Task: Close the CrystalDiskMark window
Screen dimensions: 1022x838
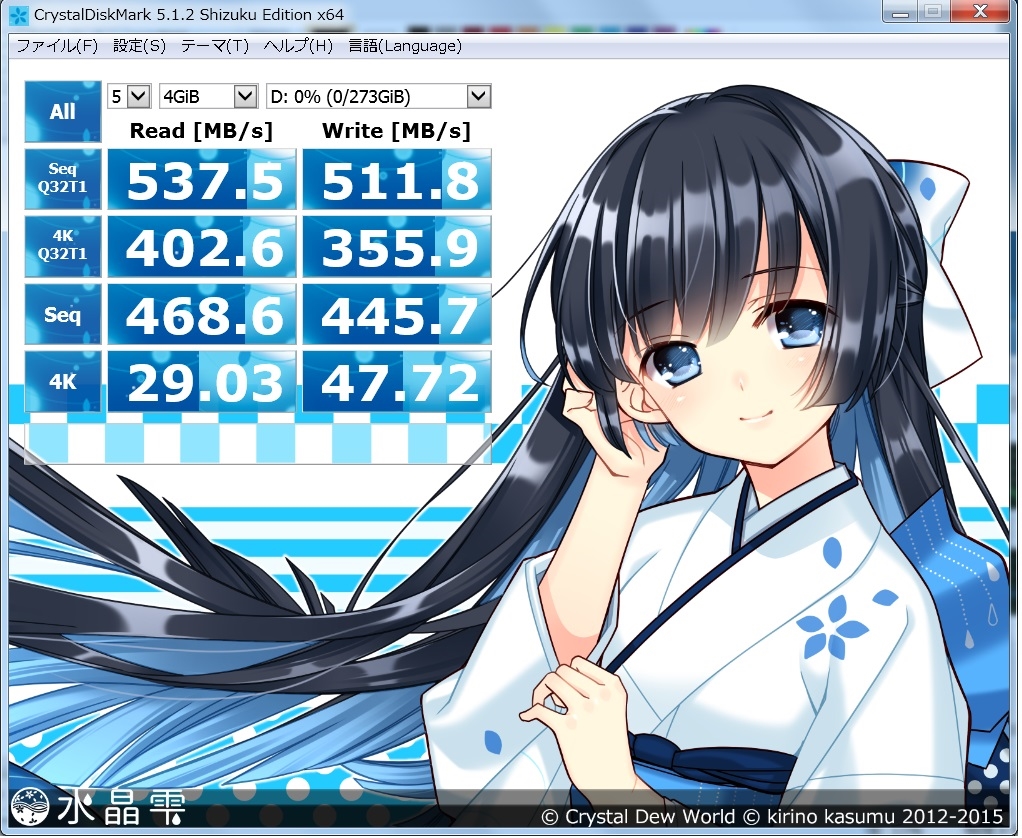Action: coord(980,11)
